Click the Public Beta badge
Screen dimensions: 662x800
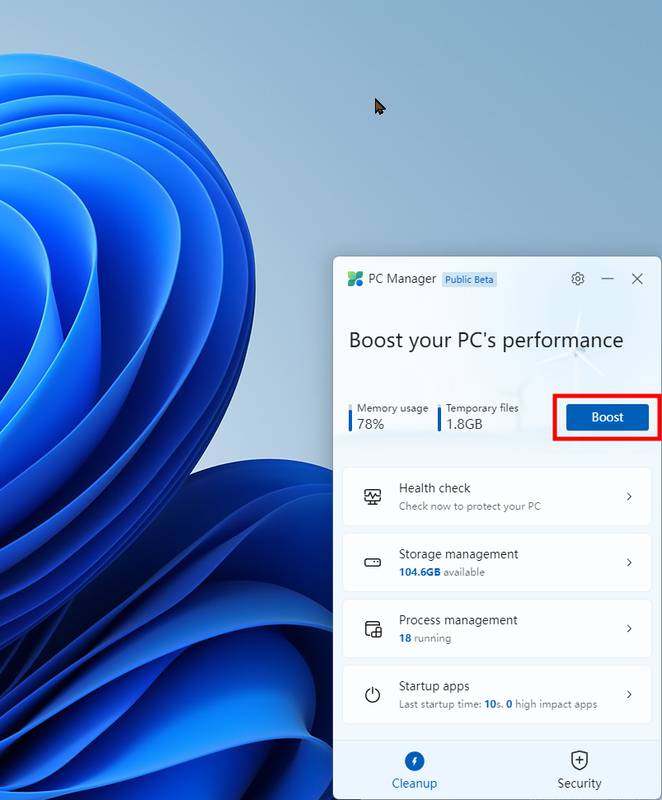469,280
